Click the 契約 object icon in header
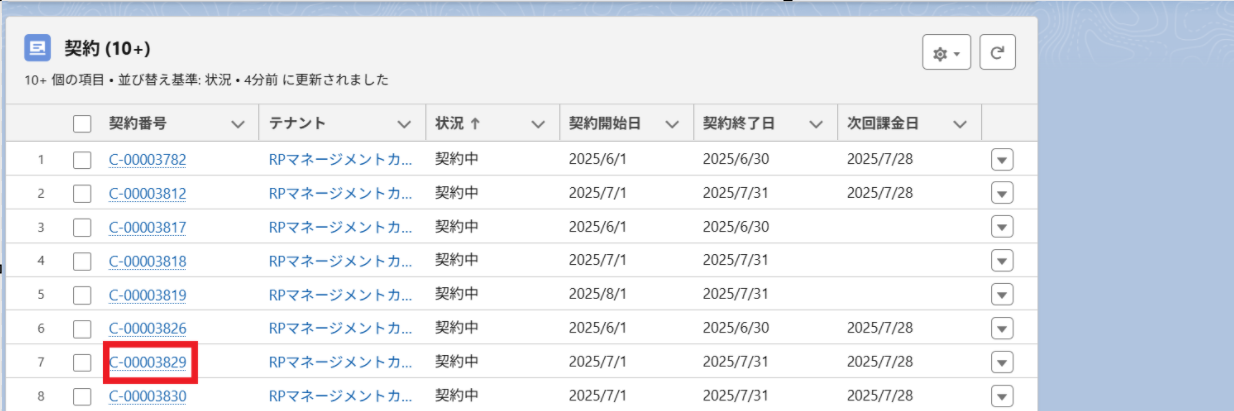Viewport: 1234px width, 411px height. coord(38,48)
